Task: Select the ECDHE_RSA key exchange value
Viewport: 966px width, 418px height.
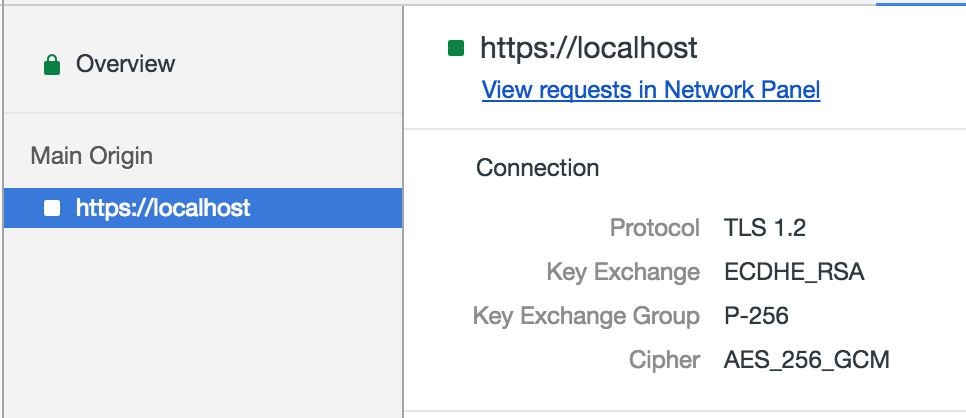Action: pyautogui.click(x=794, y=272)
